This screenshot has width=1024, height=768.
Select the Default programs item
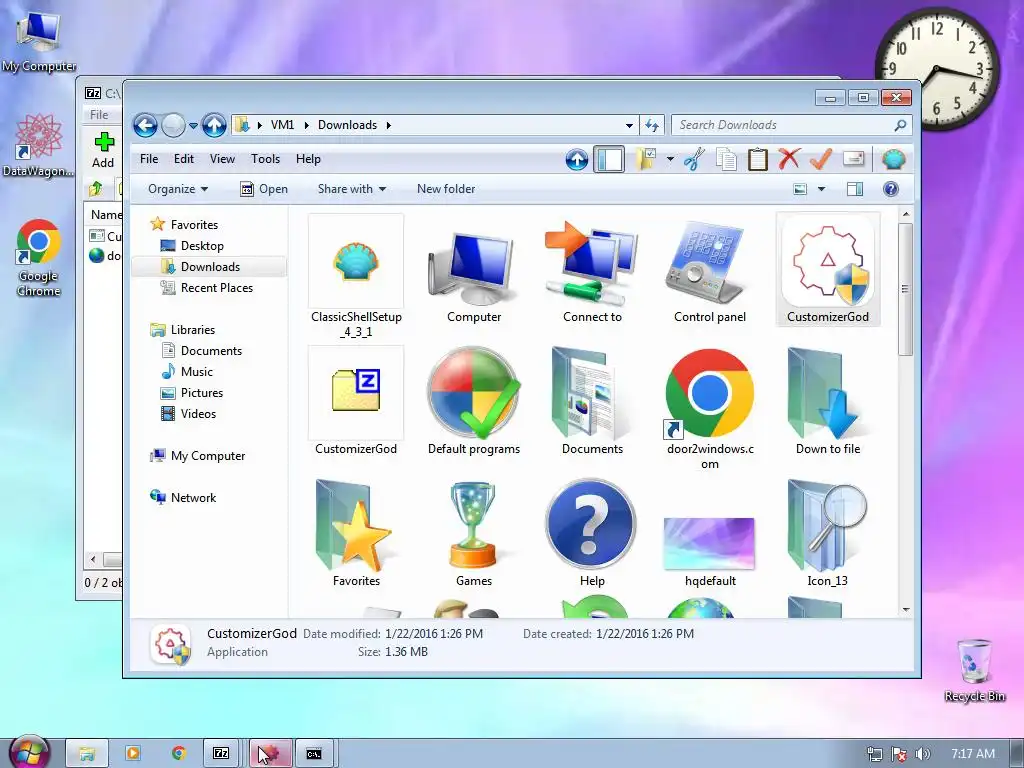(x=474, y=401)
